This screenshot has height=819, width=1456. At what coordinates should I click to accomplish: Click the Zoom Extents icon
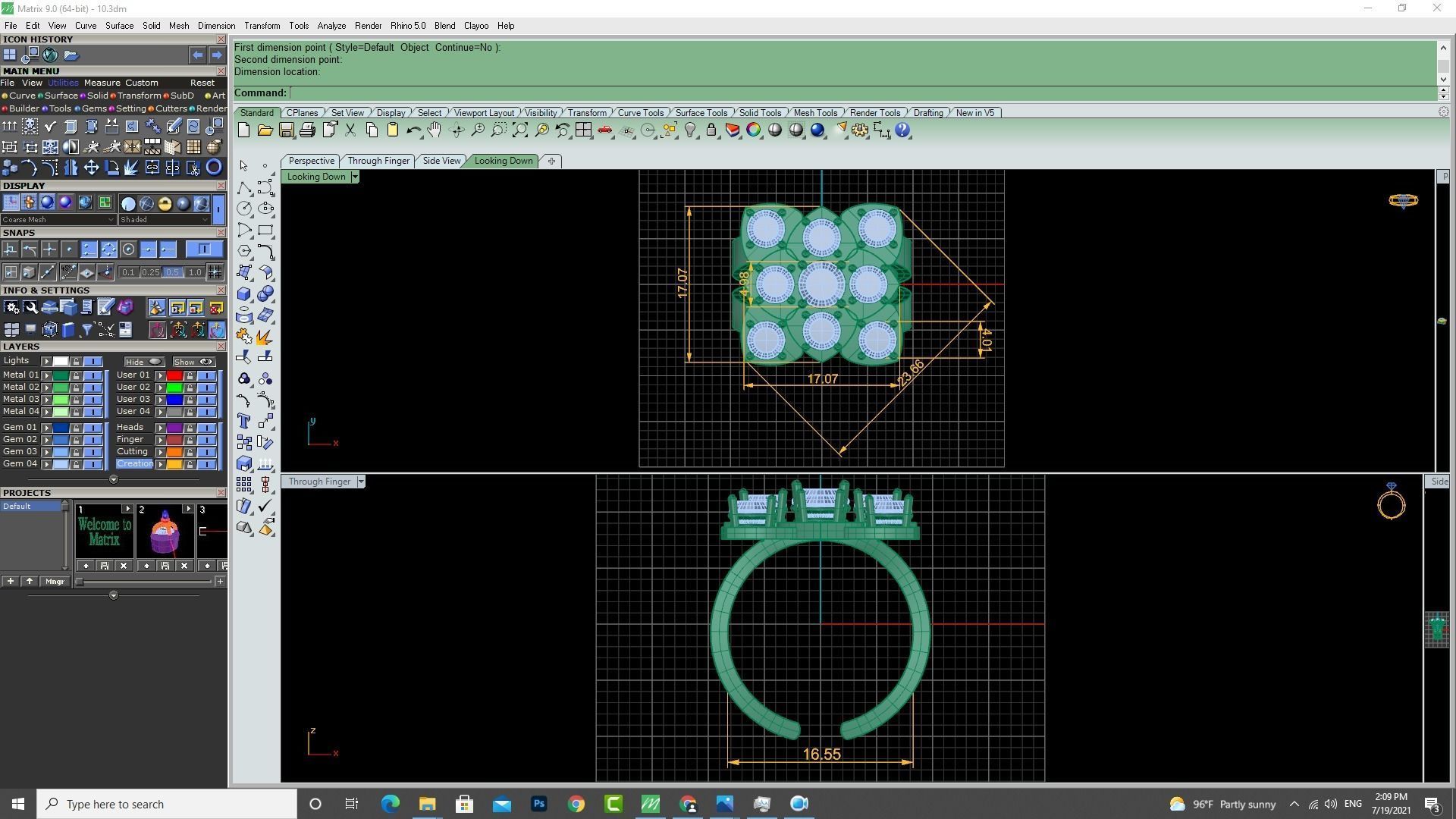point(520,130)
